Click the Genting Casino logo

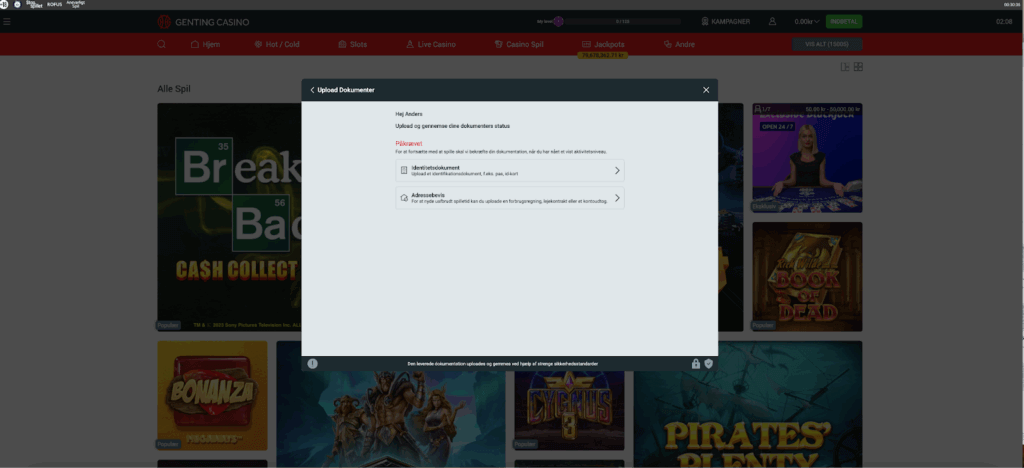(x=203, y=22)
